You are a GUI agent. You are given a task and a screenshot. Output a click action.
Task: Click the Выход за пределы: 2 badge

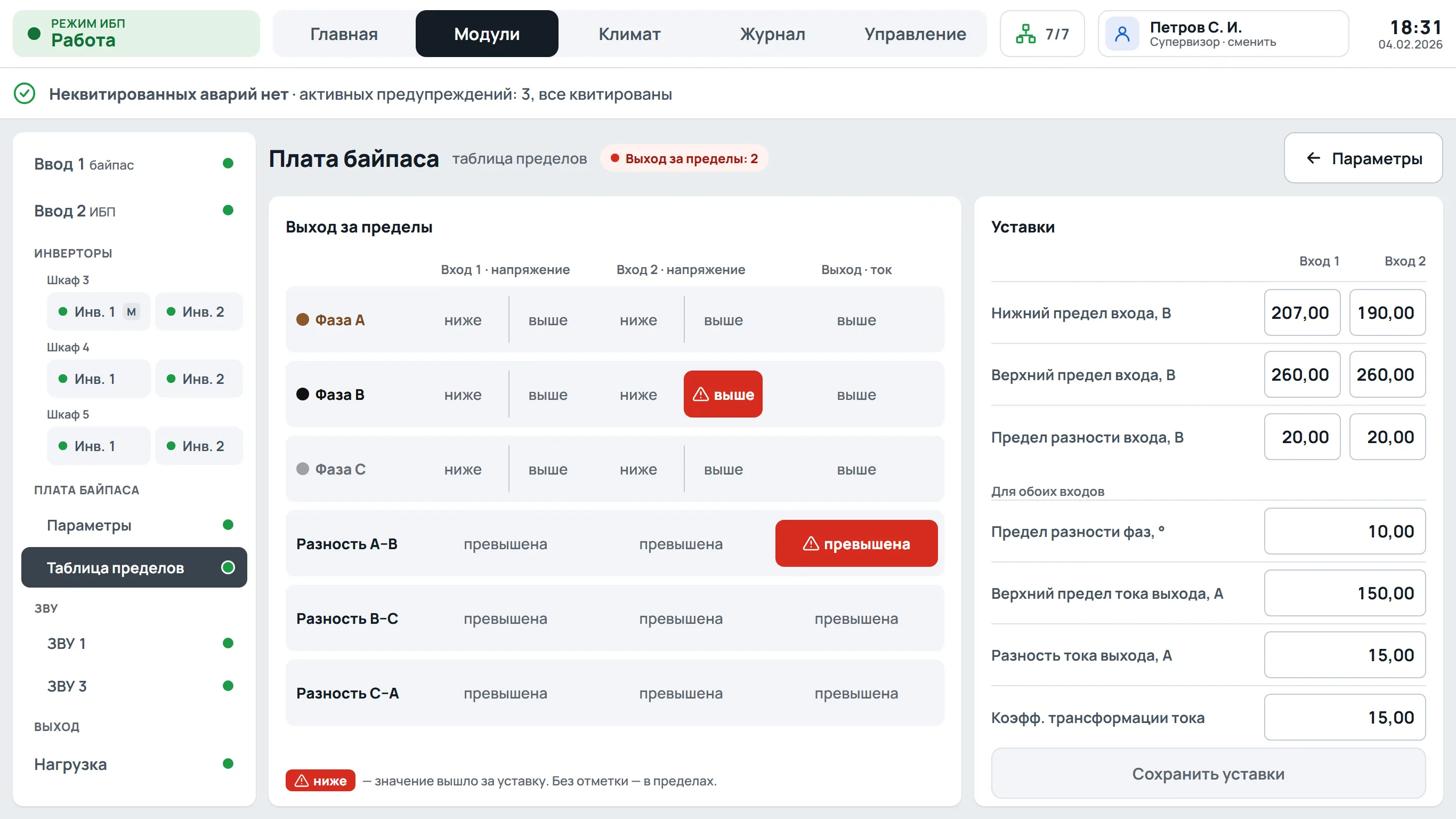[684, 158]
